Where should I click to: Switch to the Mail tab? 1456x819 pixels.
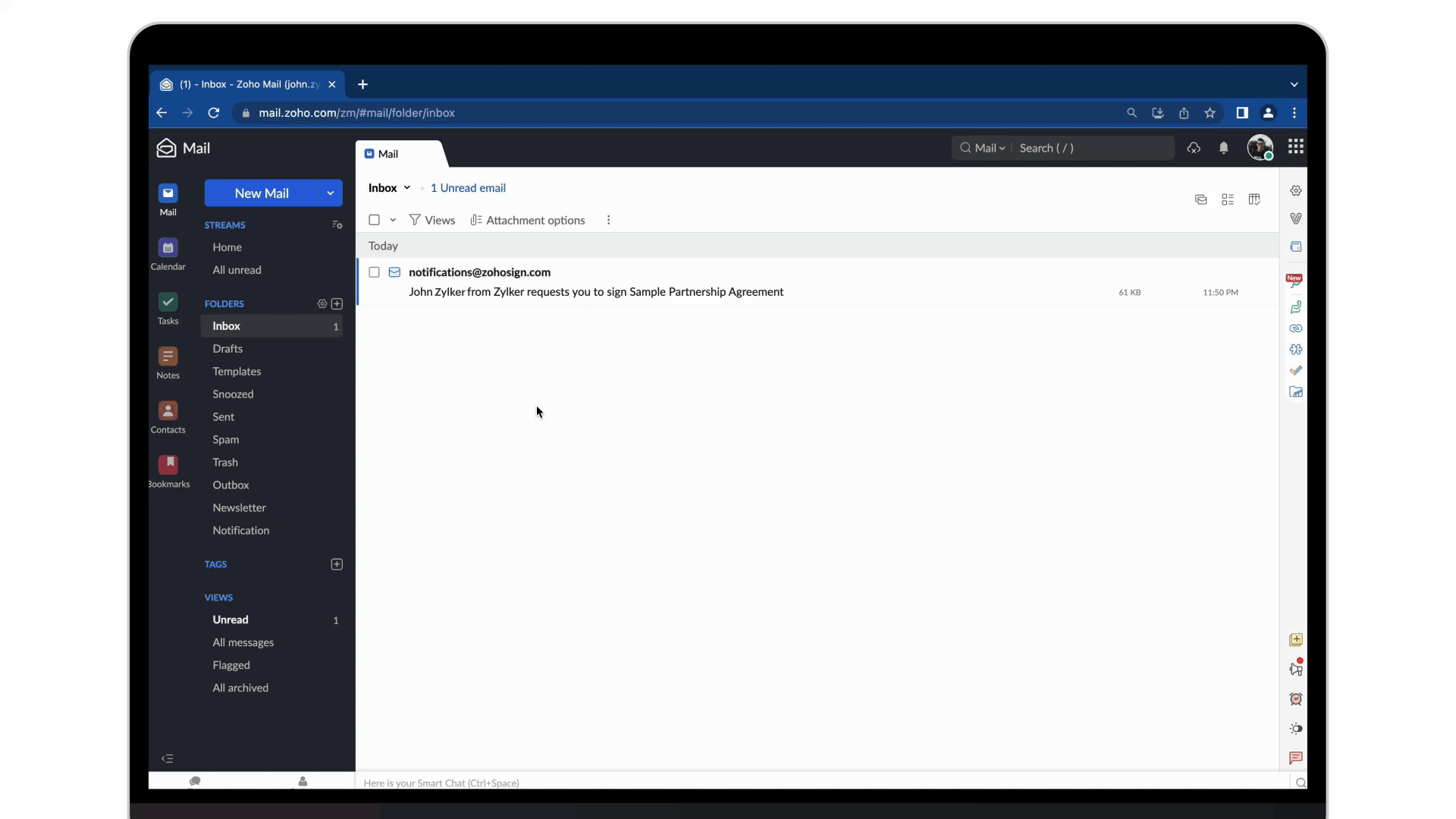[388, 154]
